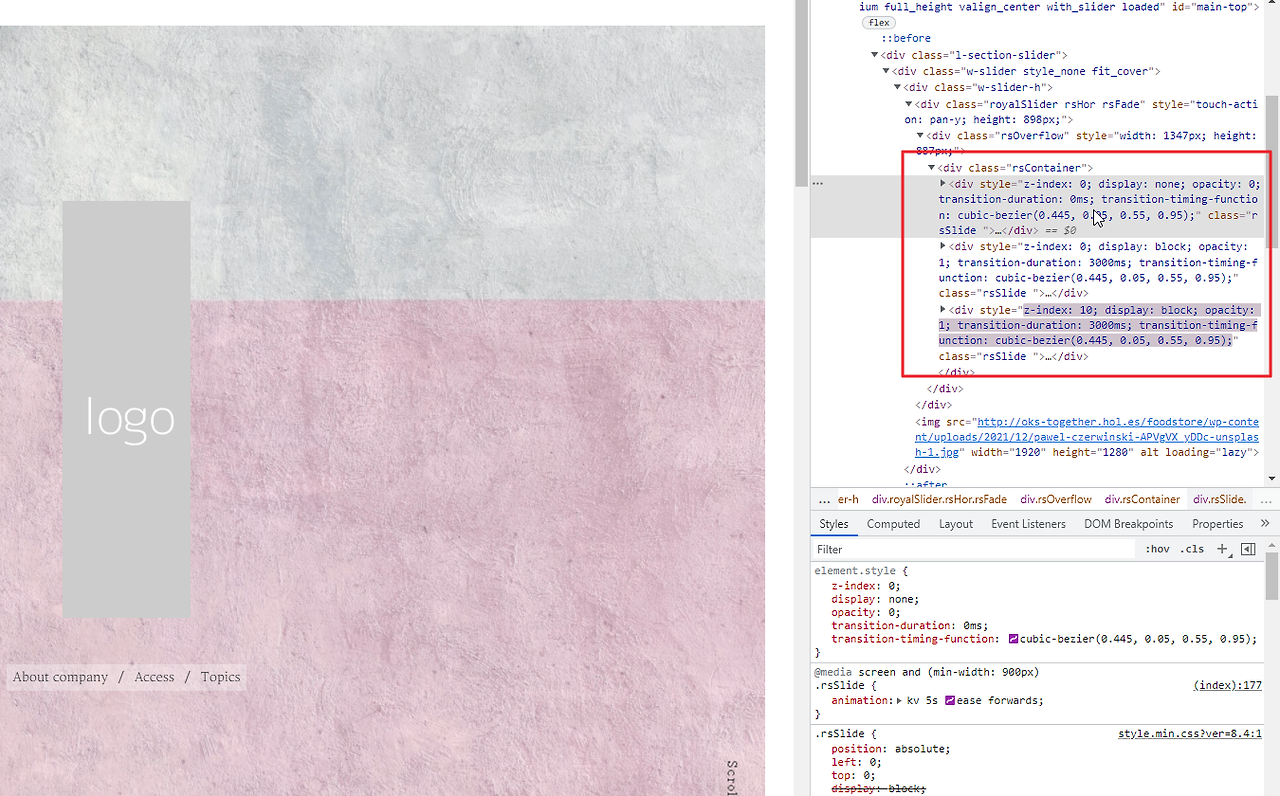This screenshot has height=796, width=1280.
Task: Click the right breadcrumb overflow ellipsis
Action: 1265,499
